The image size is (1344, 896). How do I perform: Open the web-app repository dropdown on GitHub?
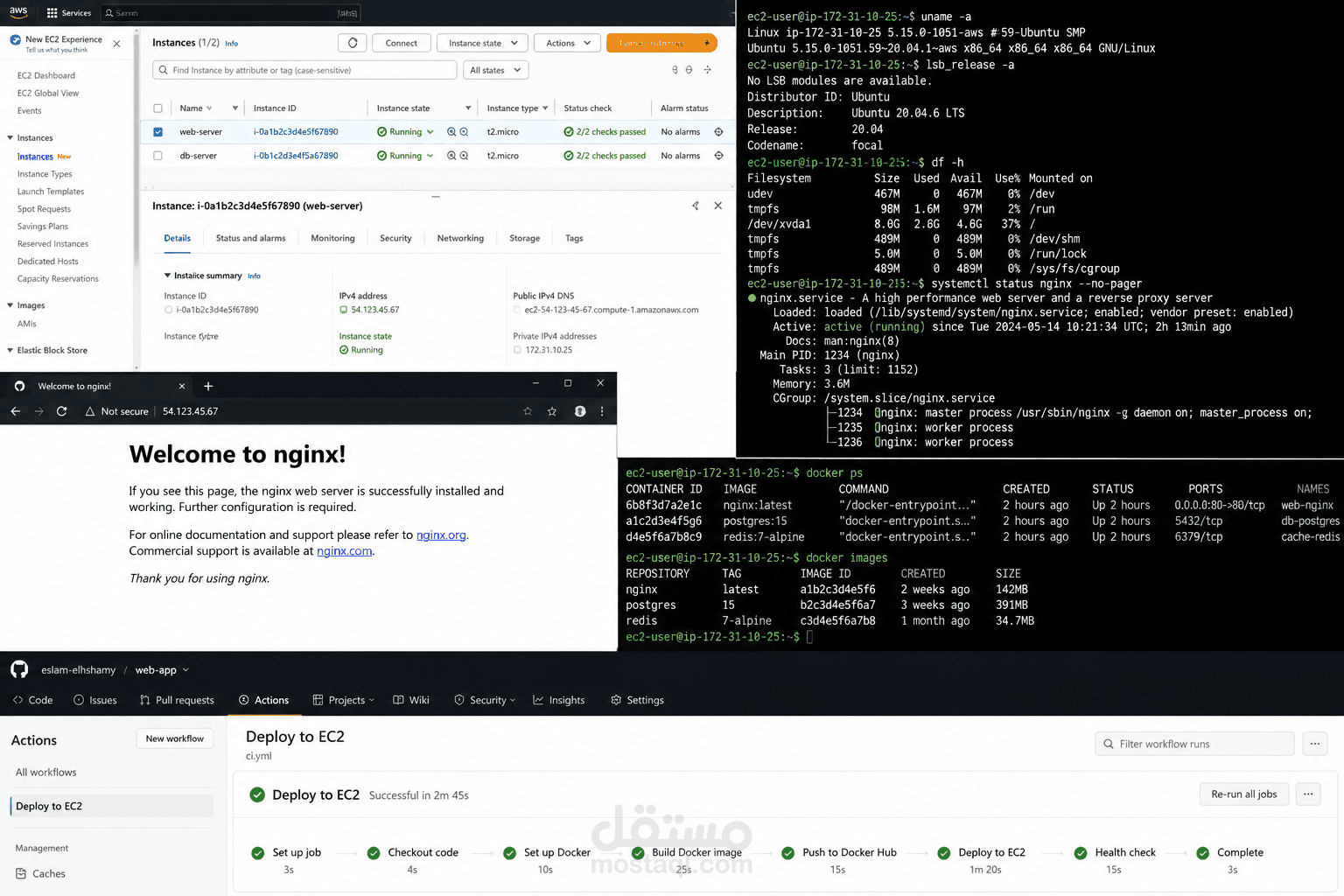[x=185, y=670]
